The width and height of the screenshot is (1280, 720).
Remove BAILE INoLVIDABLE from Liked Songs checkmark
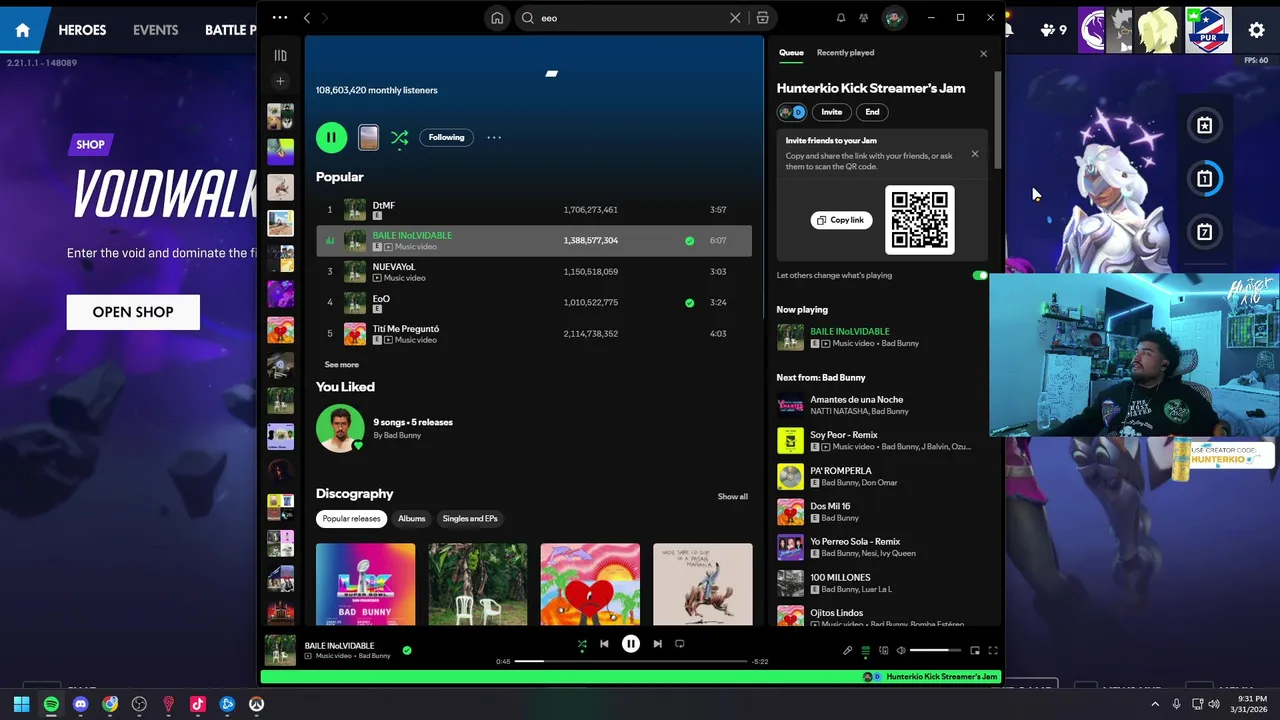point(689,241)
